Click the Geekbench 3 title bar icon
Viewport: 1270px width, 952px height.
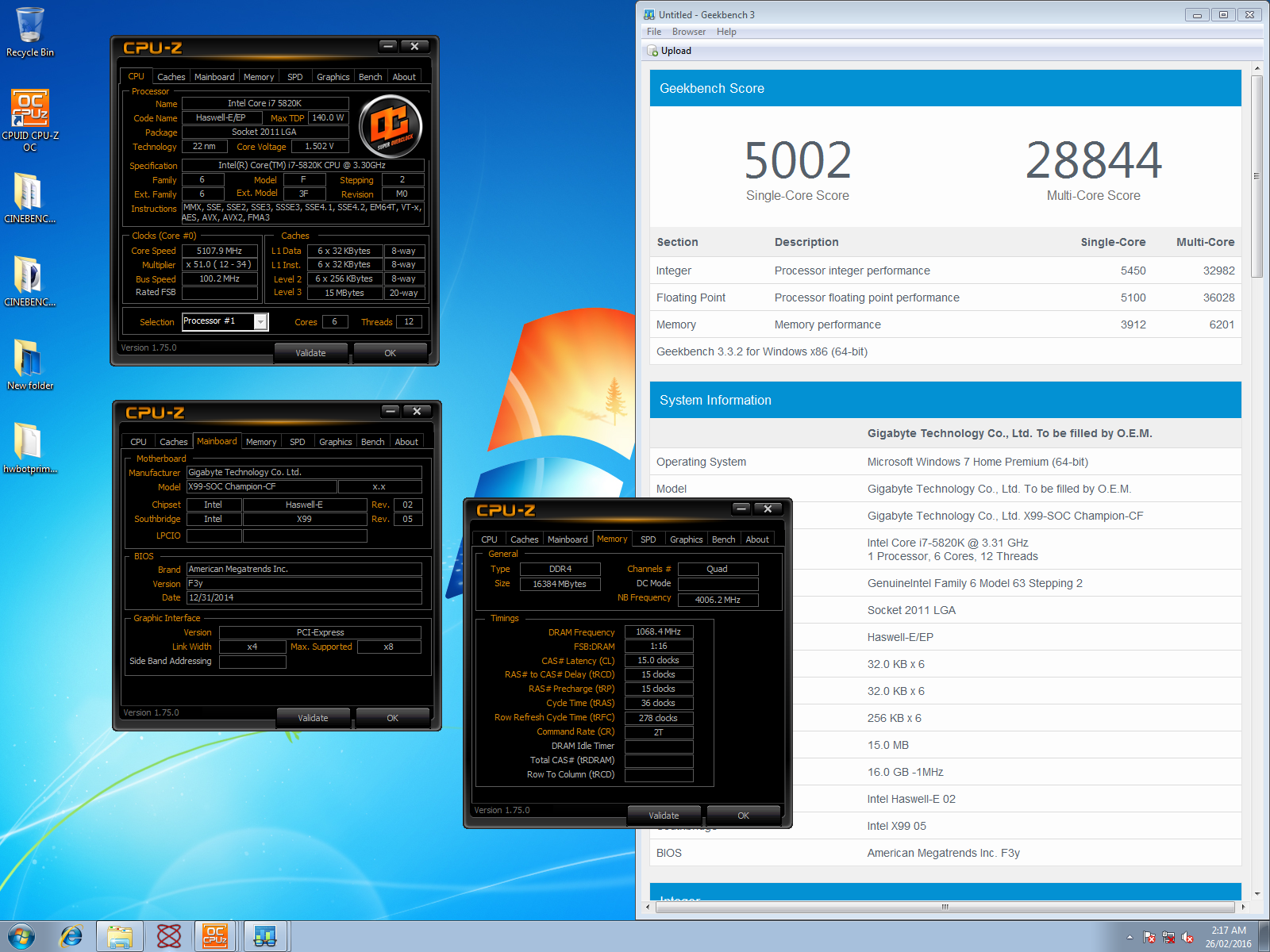[649, 14]
